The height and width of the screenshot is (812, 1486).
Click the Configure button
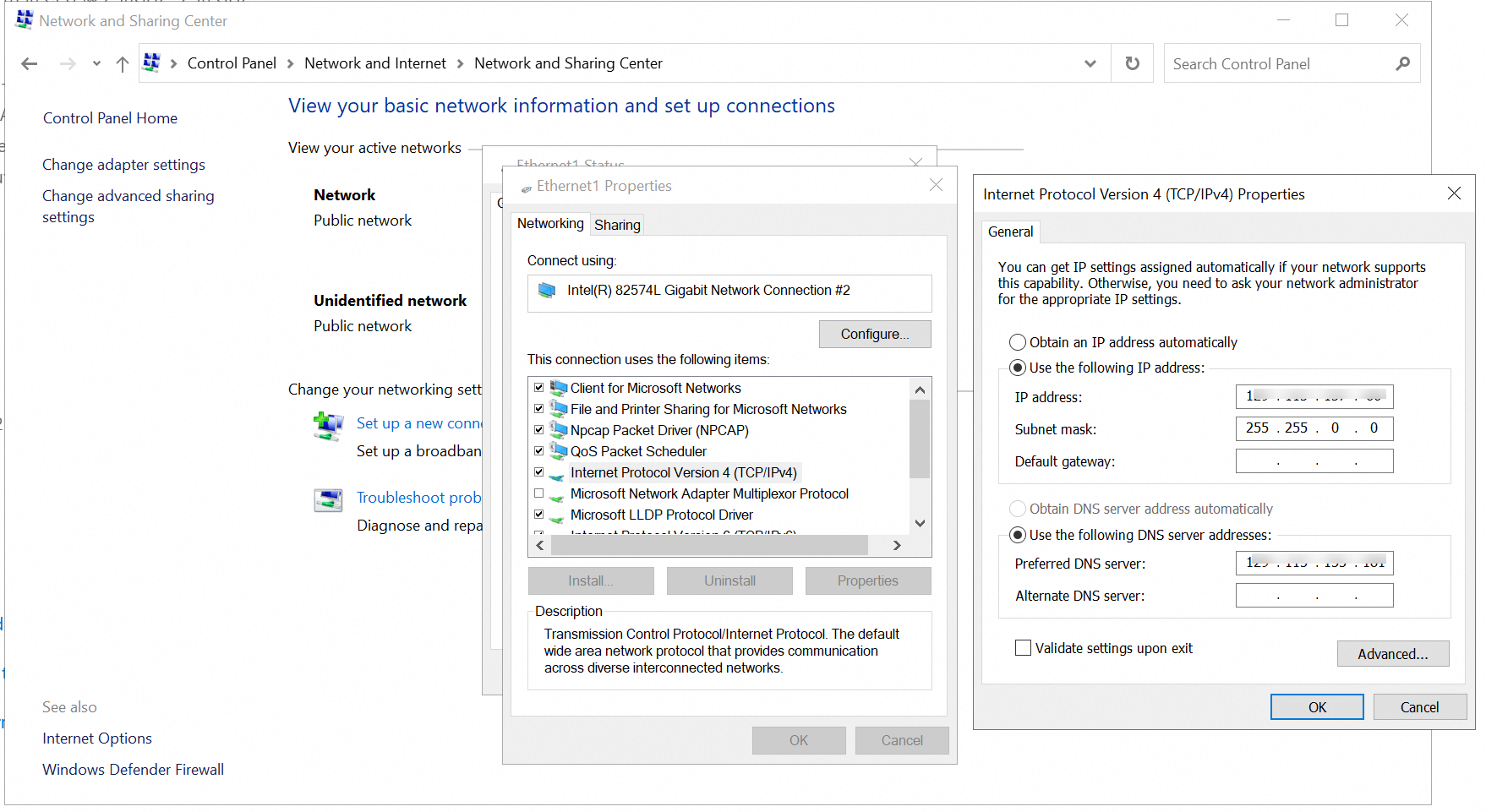(x=875, y=334)
